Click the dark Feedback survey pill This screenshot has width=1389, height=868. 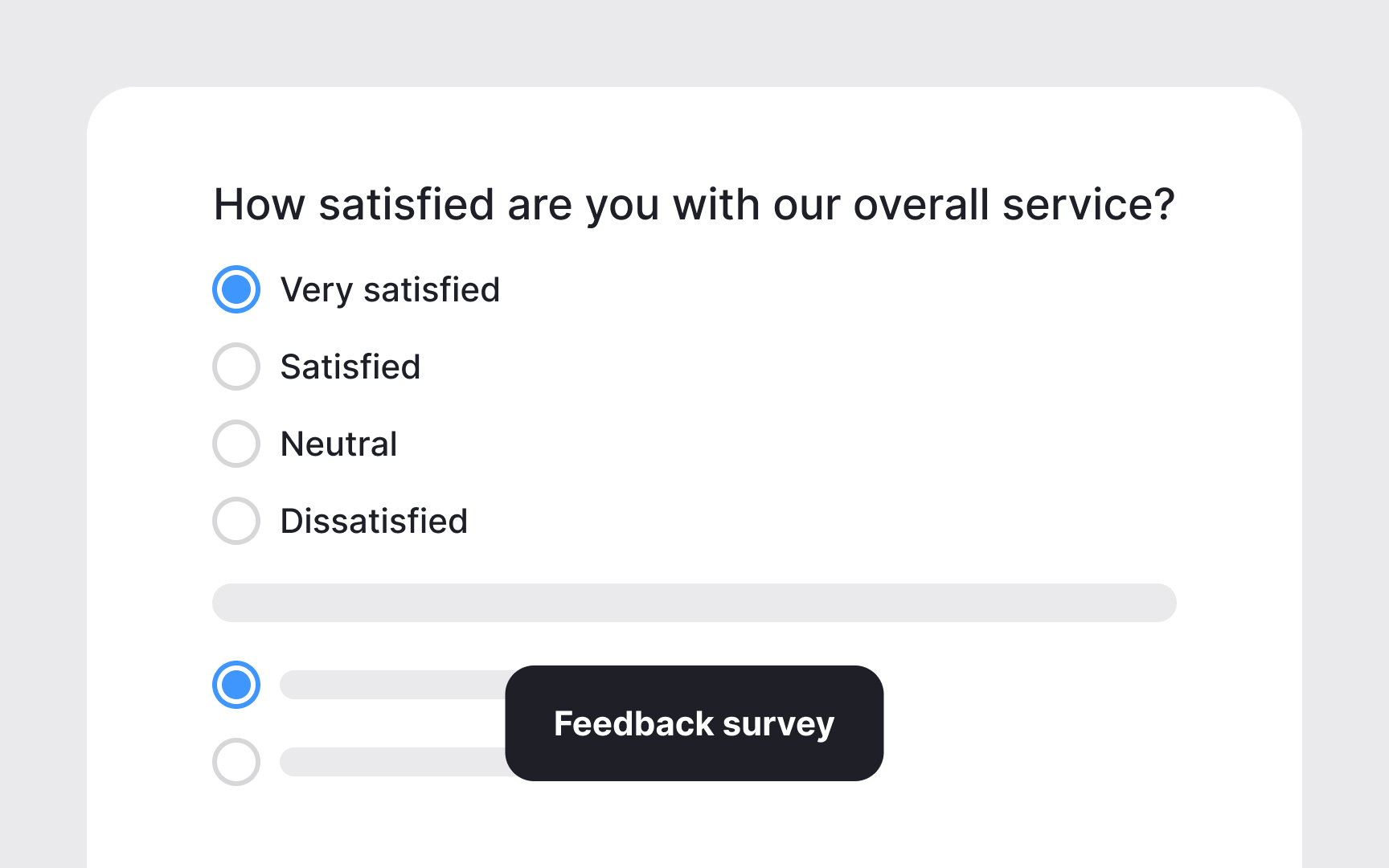pos(694,723)
